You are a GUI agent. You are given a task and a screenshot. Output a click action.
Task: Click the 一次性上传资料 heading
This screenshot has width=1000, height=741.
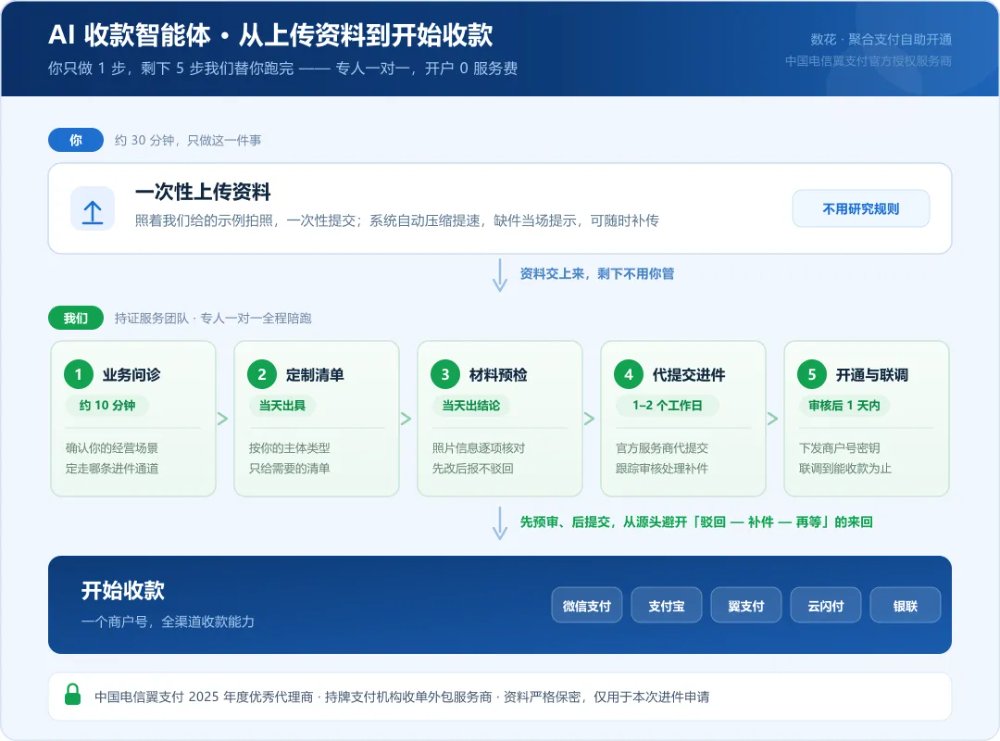[203, 192]
